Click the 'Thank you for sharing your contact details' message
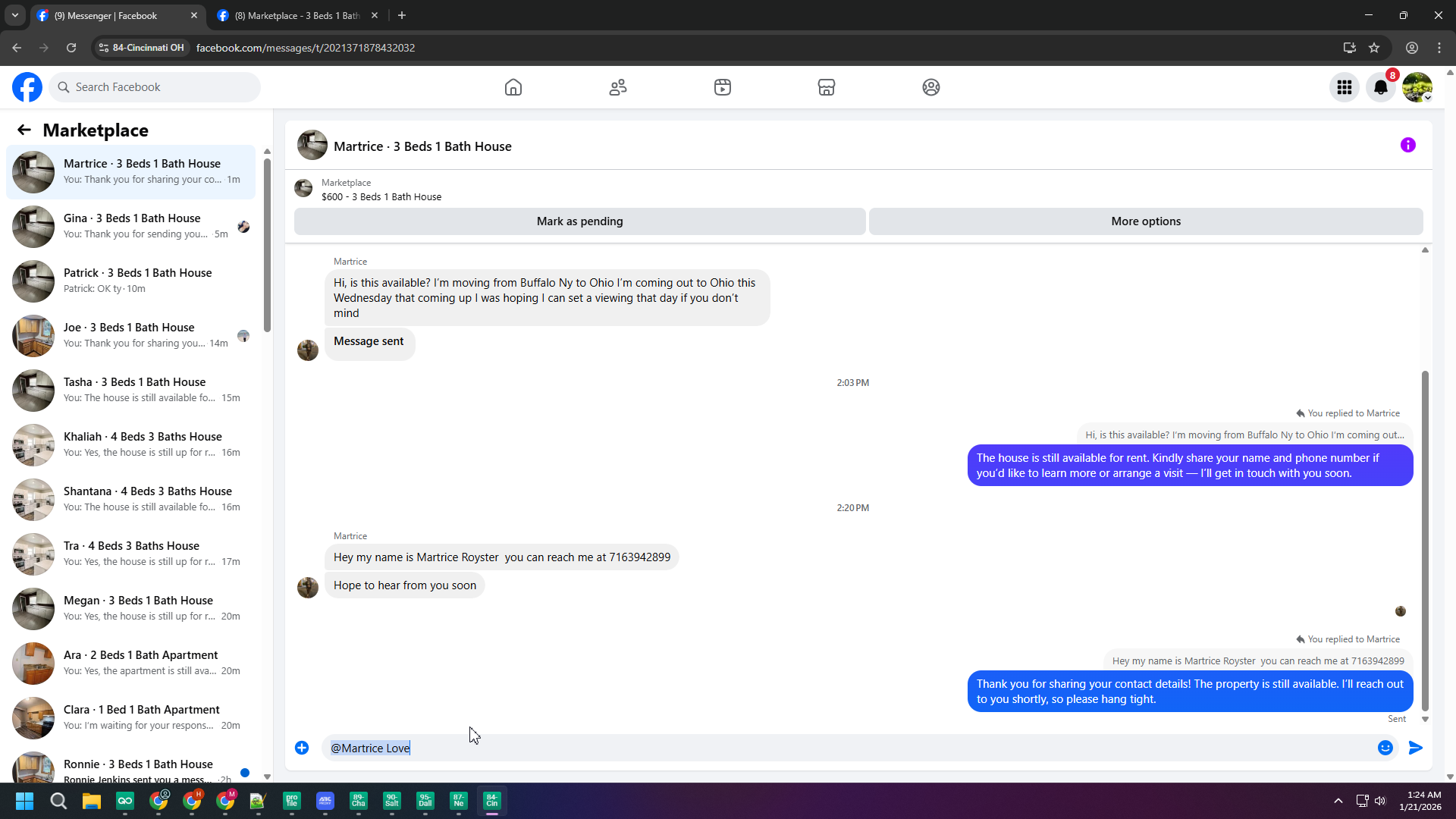 pos(1190,692)
